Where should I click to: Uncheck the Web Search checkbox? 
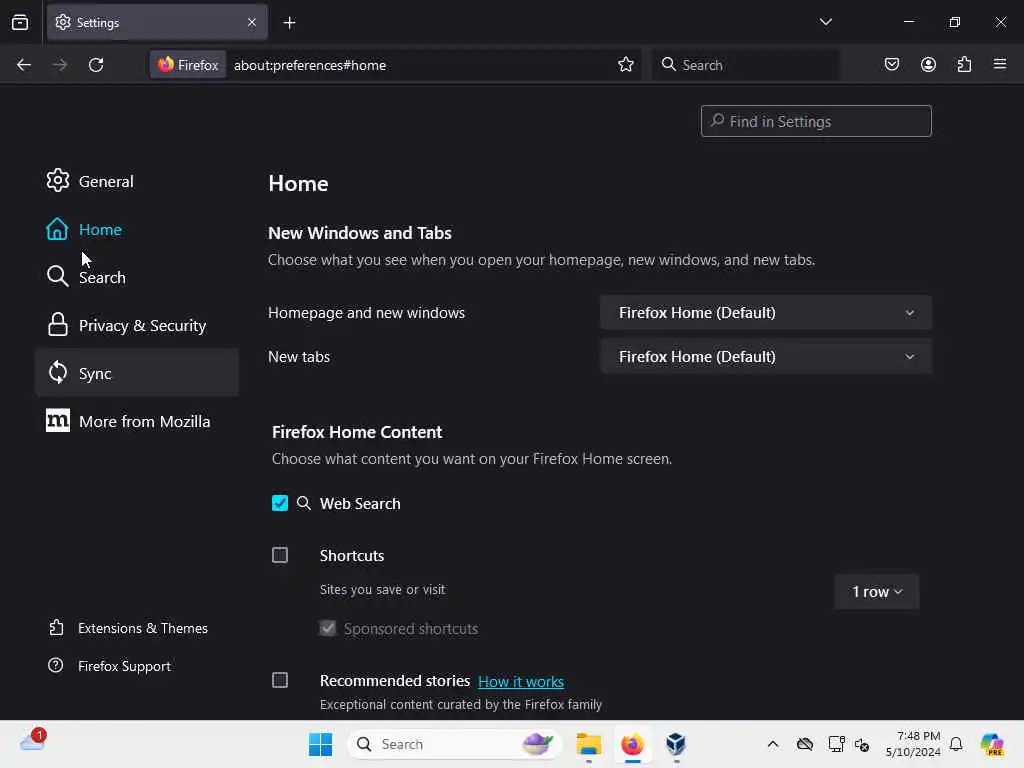point(280,503)
